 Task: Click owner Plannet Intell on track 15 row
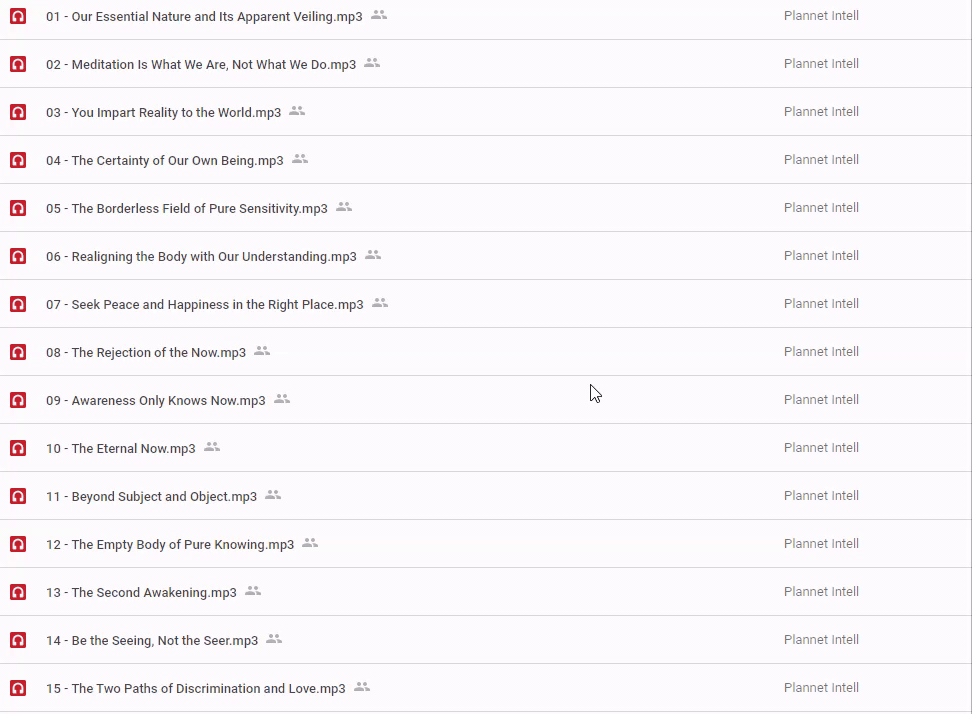pyautogui.click(x=821, y=688)
